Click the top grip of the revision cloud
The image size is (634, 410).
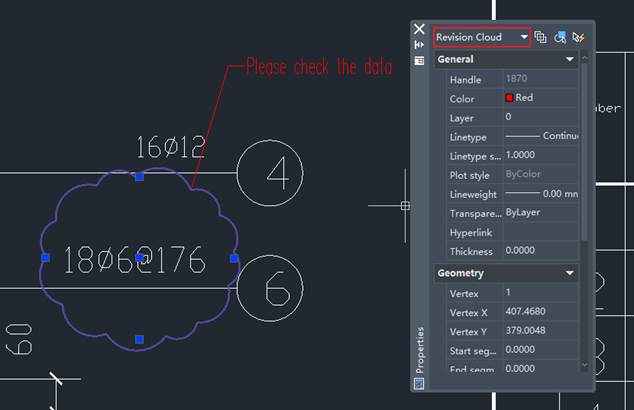pos(139,176)
